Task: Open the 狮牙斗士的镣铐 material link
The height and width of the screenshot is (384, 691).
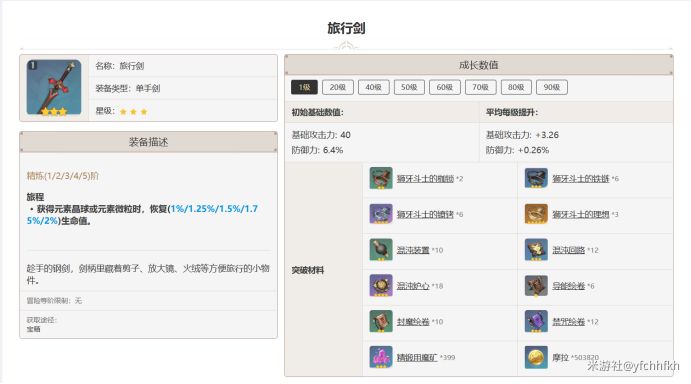Action: 425,214
